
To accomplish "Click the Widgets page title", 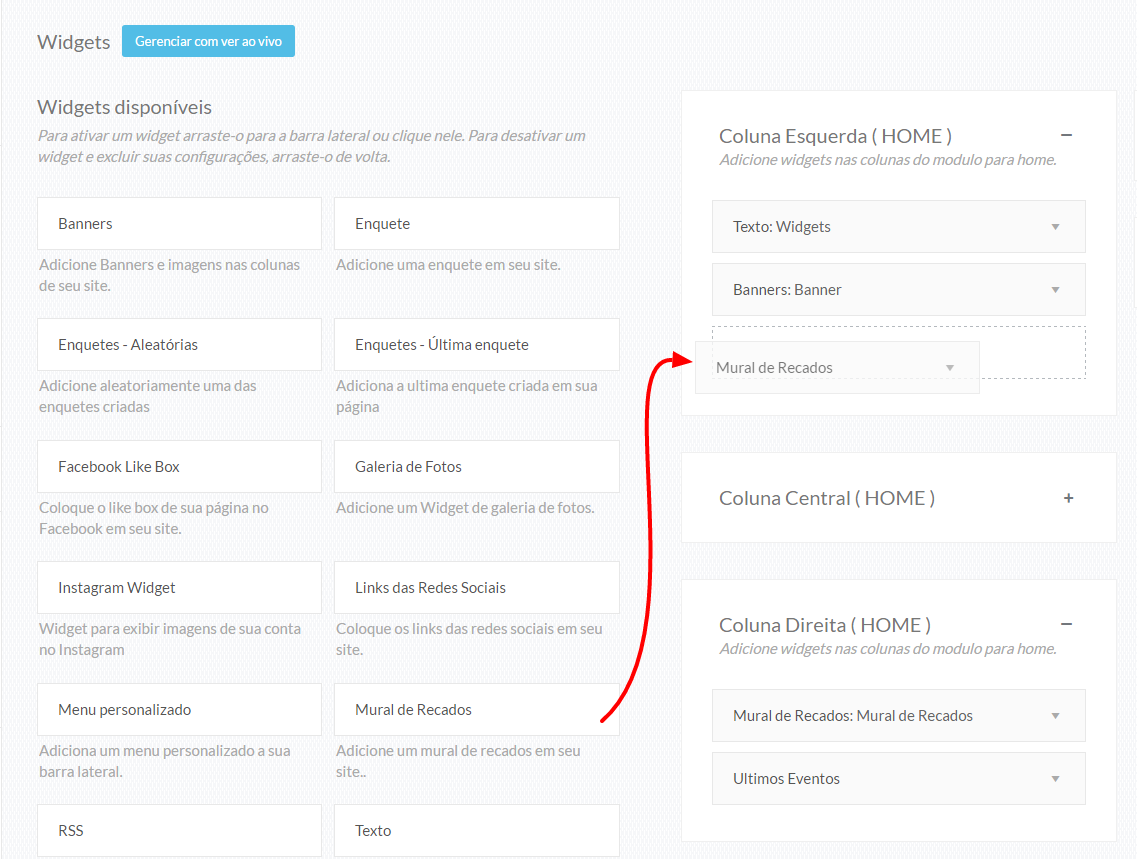I will pos(74,42).
